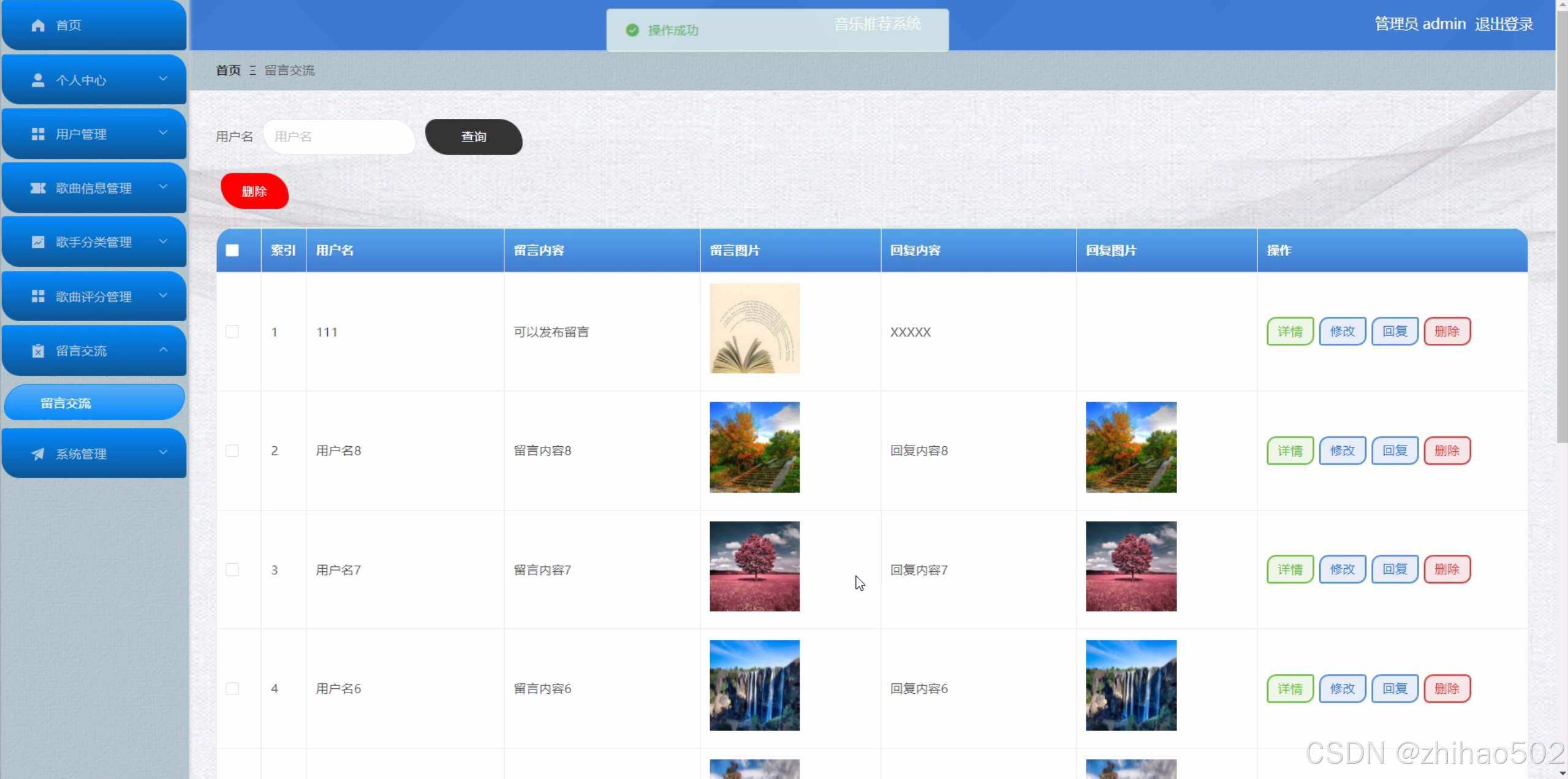Click the home icon beside 首页
The width and height of the screenshot is (1568, 779).
click(38, 25)
